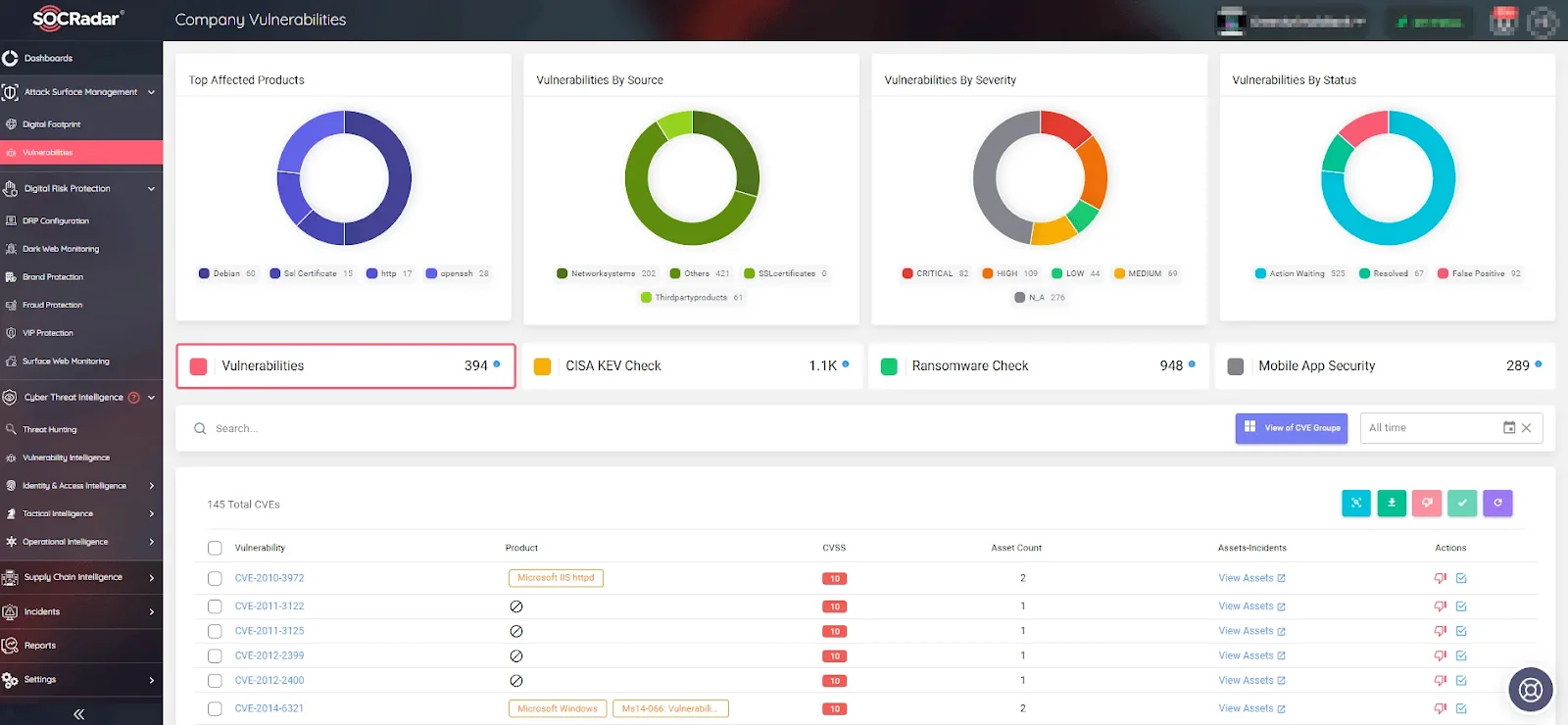Collapse Digital Risk Protection section
The height and width of the screenshot is (725, 1568).
(x=151, y=188)
